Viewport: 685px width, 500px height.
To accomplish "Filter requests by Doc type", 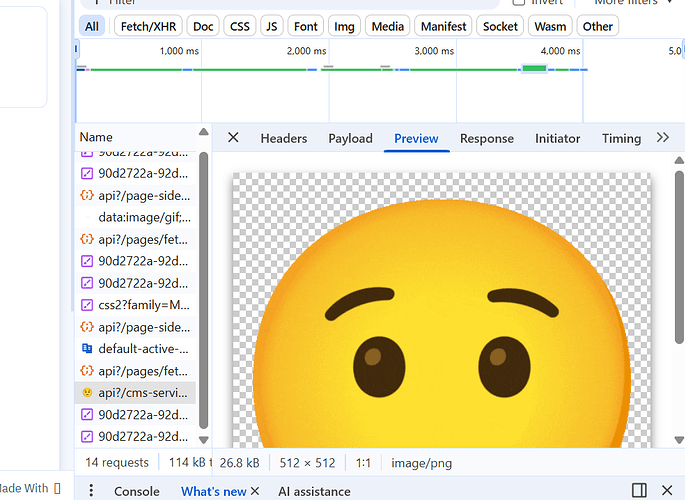I will (203, 26).
